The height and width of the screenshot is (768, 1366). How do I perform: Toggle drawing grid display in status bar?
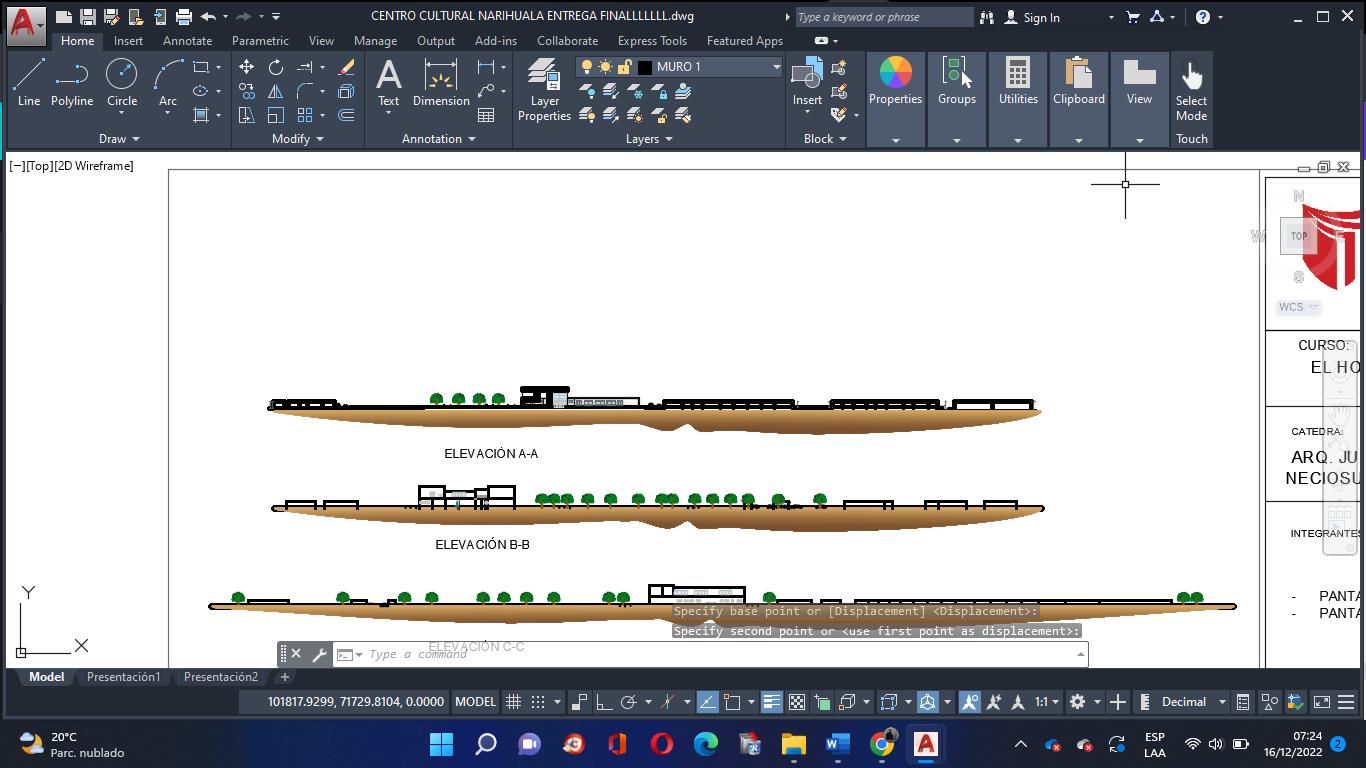513,702
